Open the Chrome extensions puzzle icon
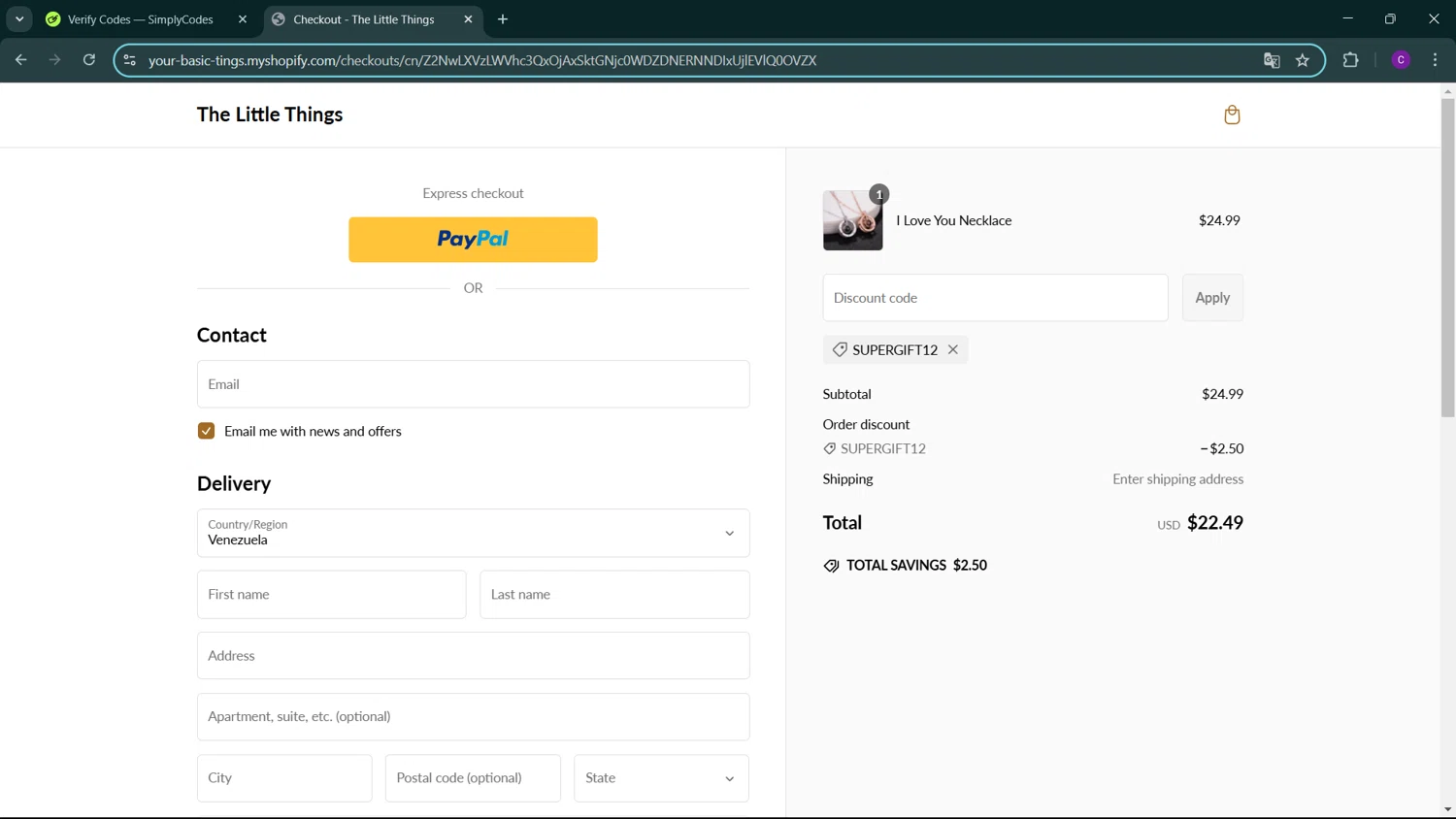 click(x=1350, y=60)
